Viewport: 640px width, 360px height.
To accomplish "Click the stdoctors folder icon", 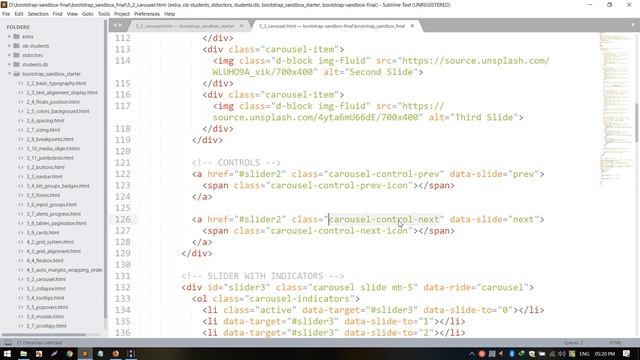I will (16, 55).
